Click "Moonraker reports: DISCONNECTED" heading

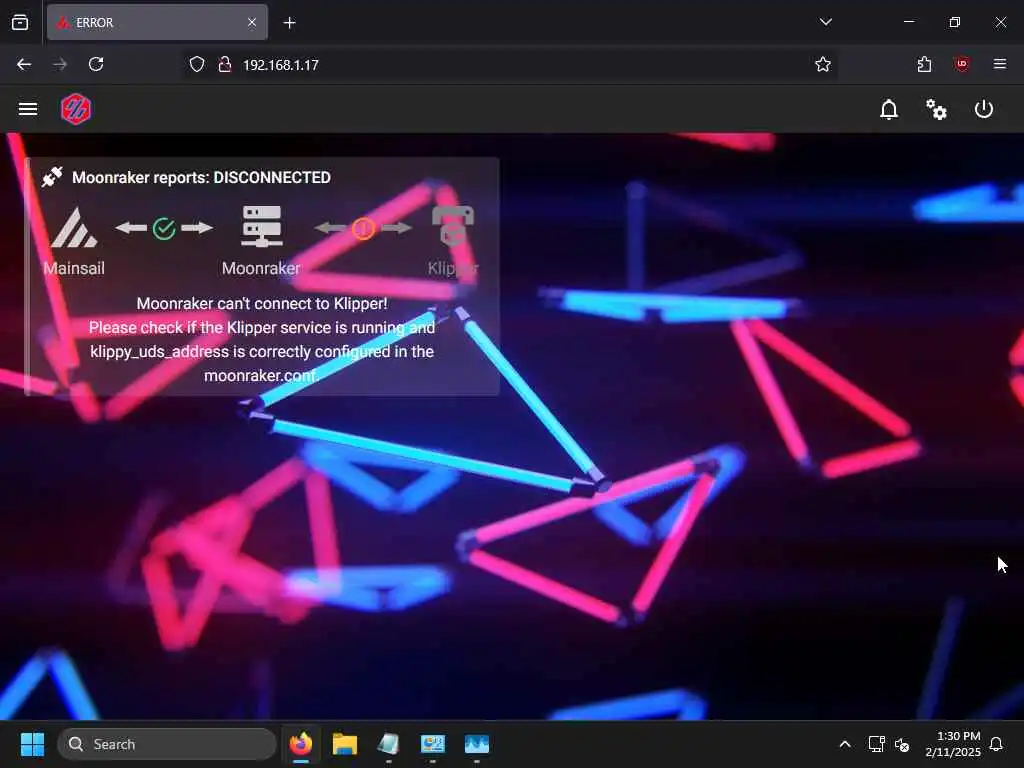coord(201,178)
